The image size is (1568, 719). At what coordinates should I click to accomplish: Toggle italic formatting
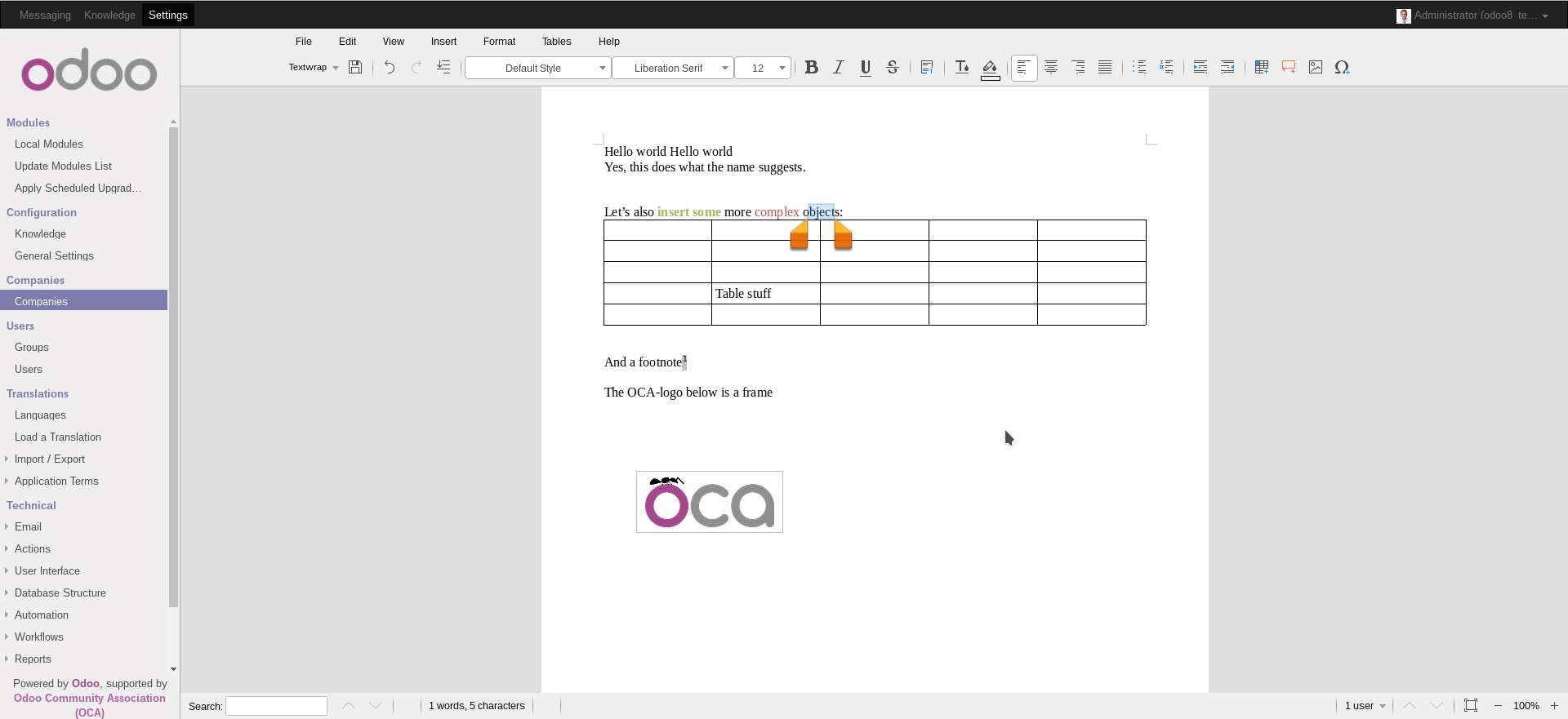coord(838,68)
